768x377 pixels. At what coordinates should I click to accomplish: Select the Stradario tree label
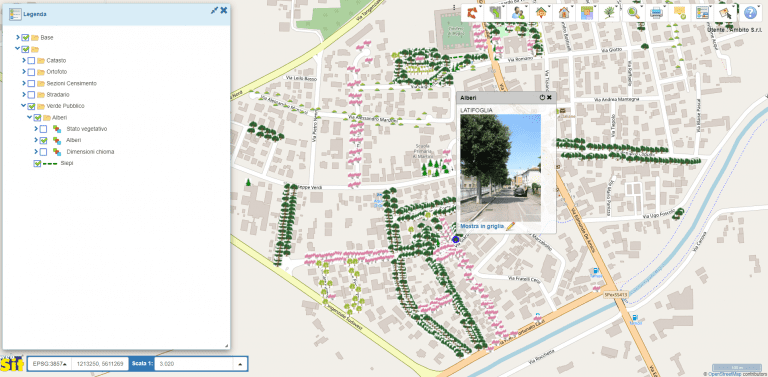pyautogui.click(x=58, y=94)
